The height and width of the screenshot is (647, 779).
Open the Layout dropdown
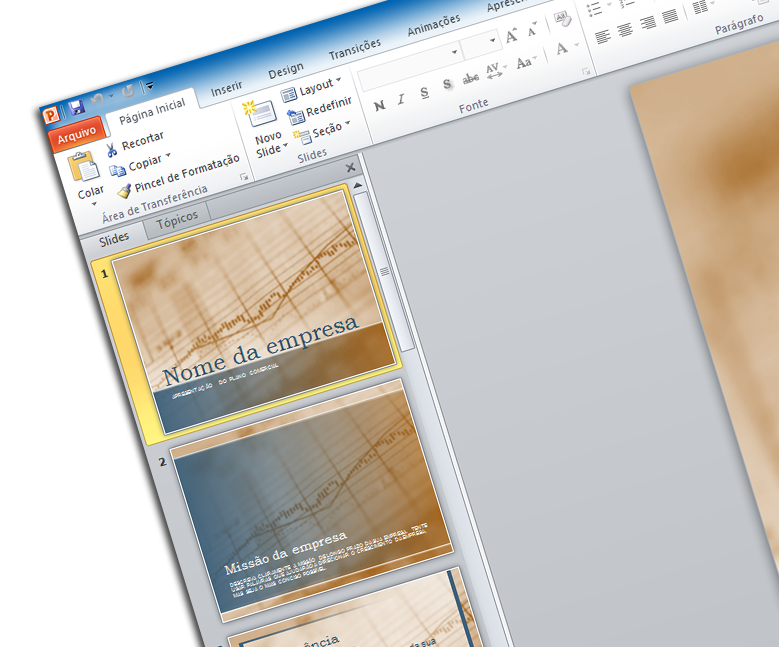(313, 88)
